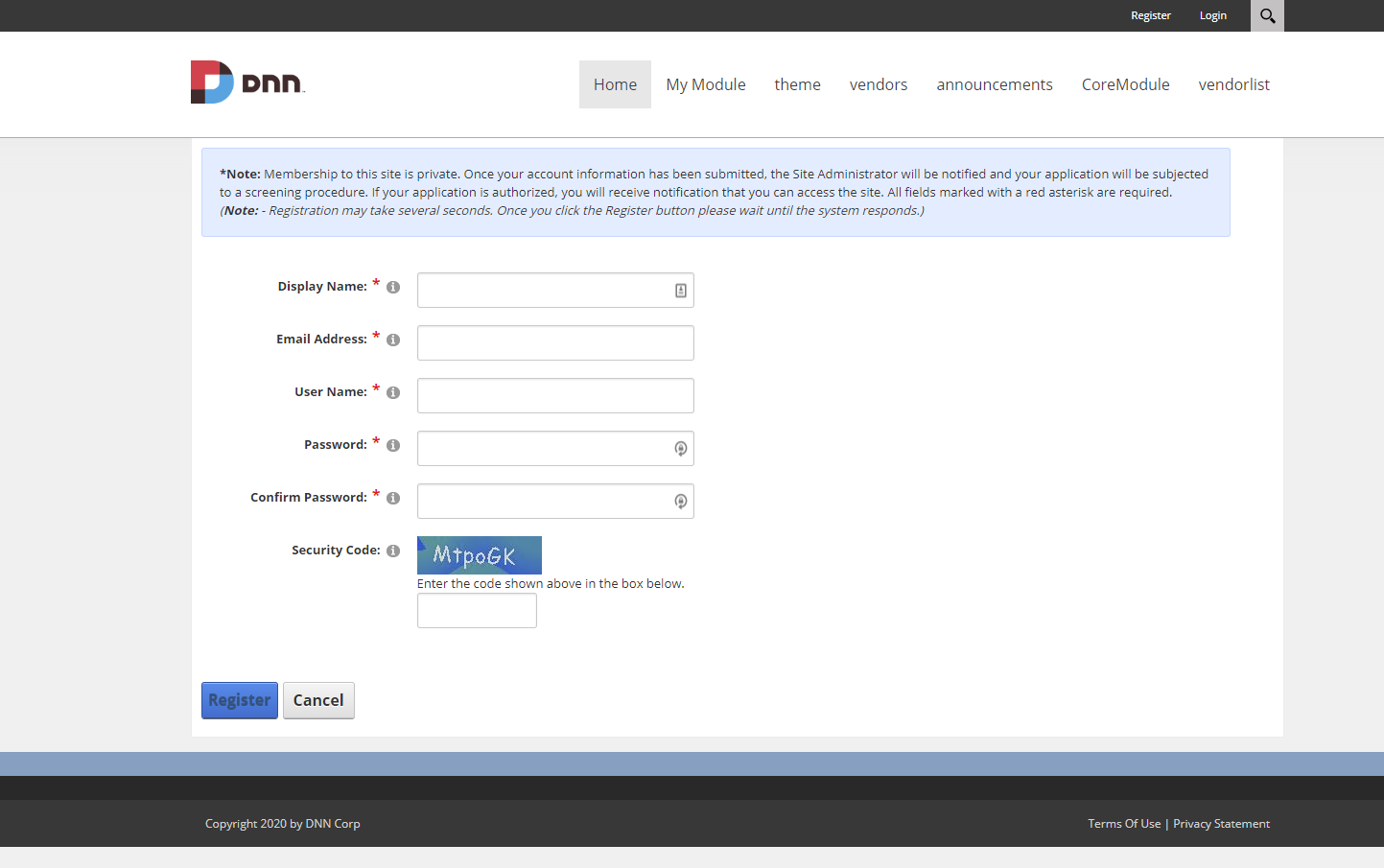This screenshot has width=1384, height=868.
Task: Click the info icon beside Email Address
Action: pyautogui.click(x=393, y=339)
